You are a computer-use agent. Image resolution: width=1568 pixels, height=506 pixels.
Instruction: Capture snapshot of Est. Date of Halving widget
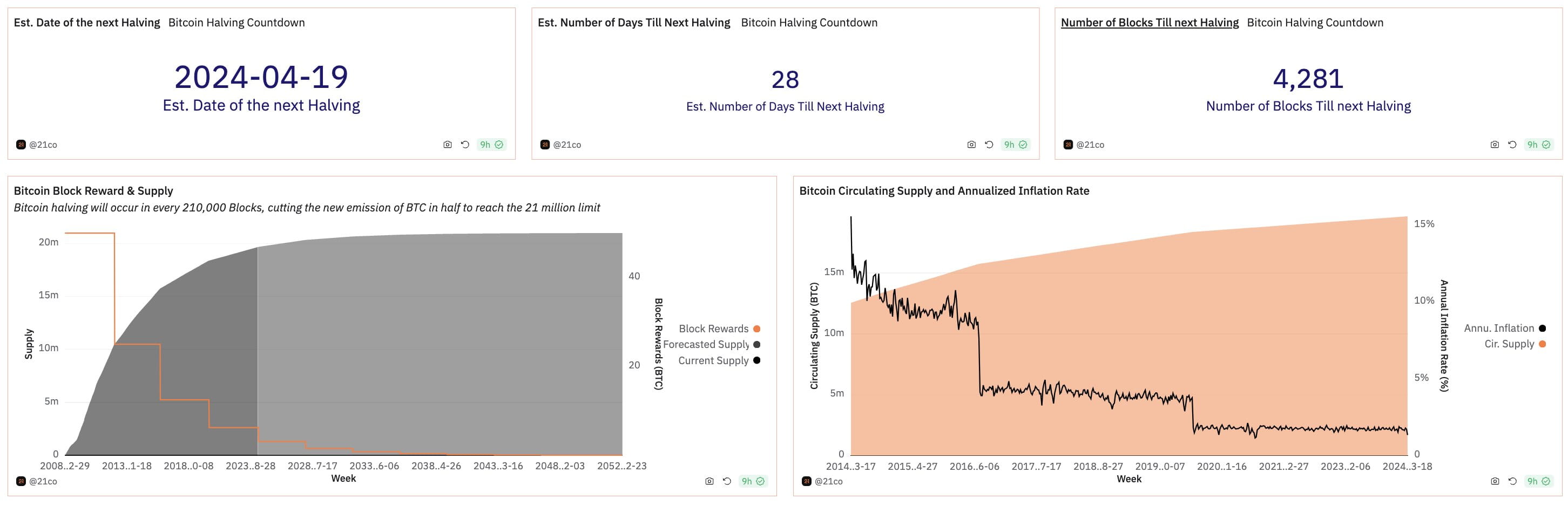click(447, 144)
